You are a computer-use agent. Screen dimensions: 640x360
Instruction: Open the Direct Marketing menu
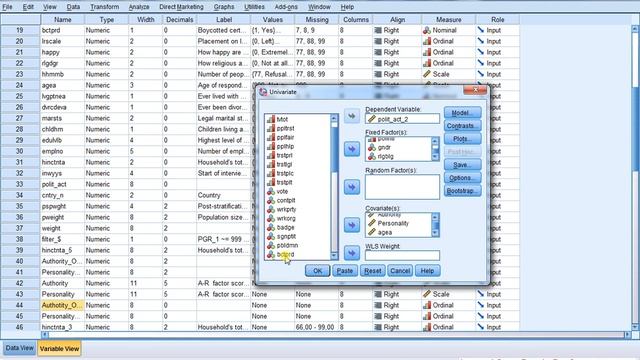[x=181, y=7]
